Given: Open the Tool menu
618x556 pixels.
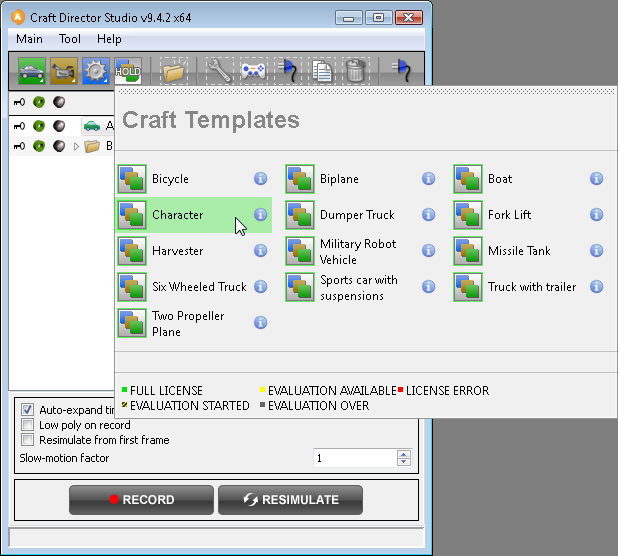Looking at the screenshot, I should click(x=70, y=39).
